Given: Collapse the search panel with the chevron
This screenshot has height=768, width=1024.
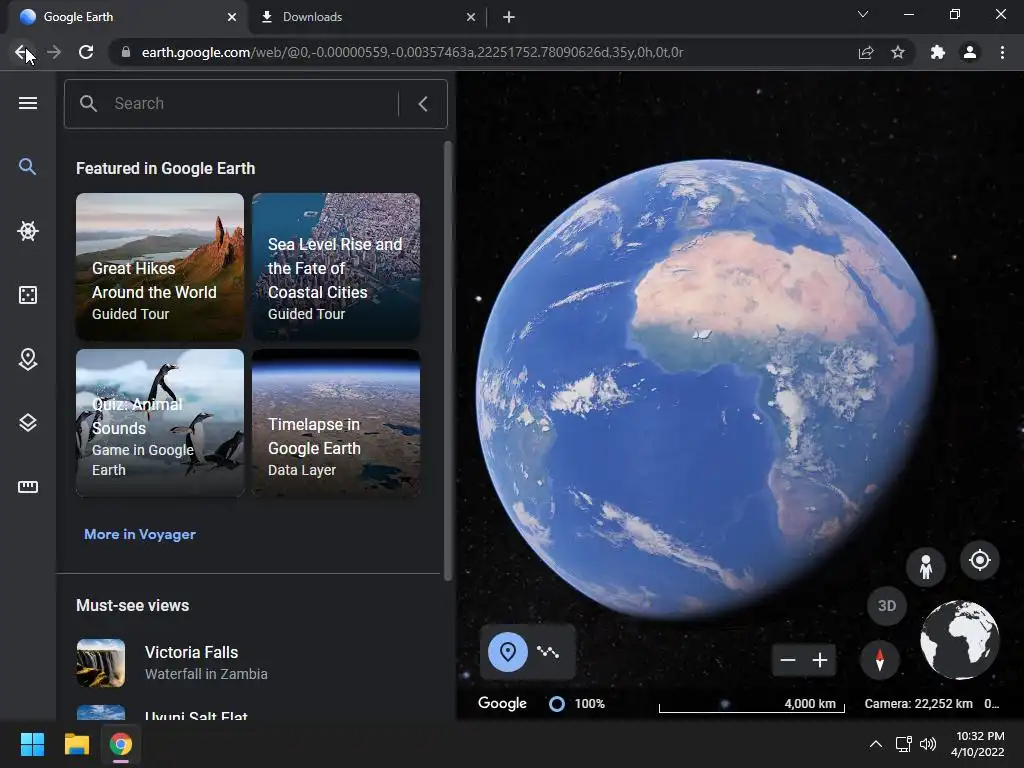Looking at the screenshot, I should point(423,104).
